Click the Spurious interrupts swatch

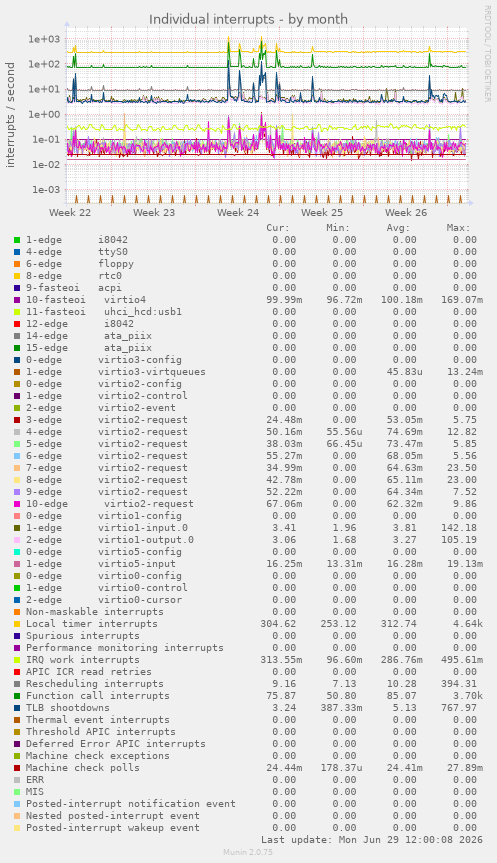17,636
